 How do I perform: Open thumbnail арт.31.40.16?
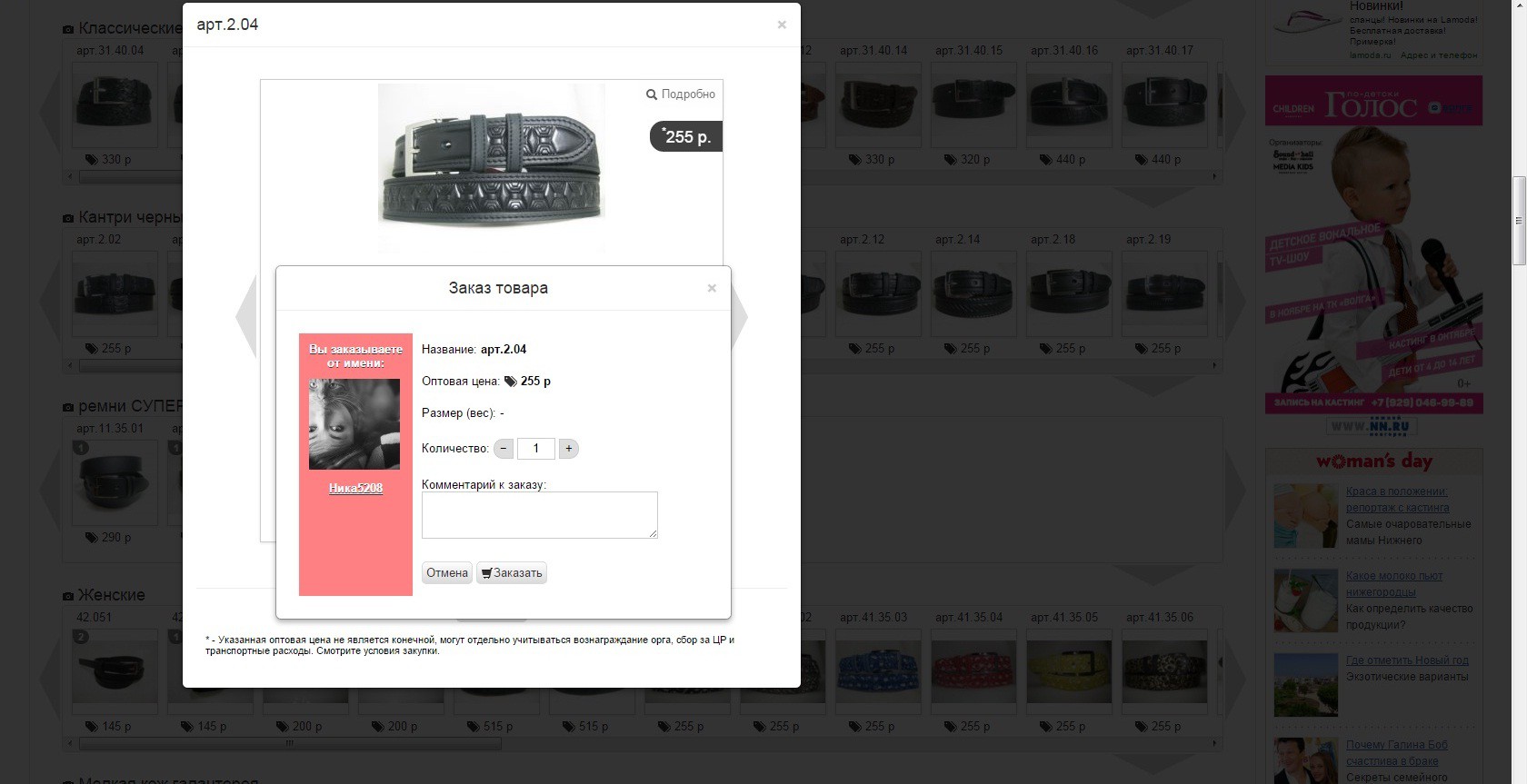[x=1069, y=106]
